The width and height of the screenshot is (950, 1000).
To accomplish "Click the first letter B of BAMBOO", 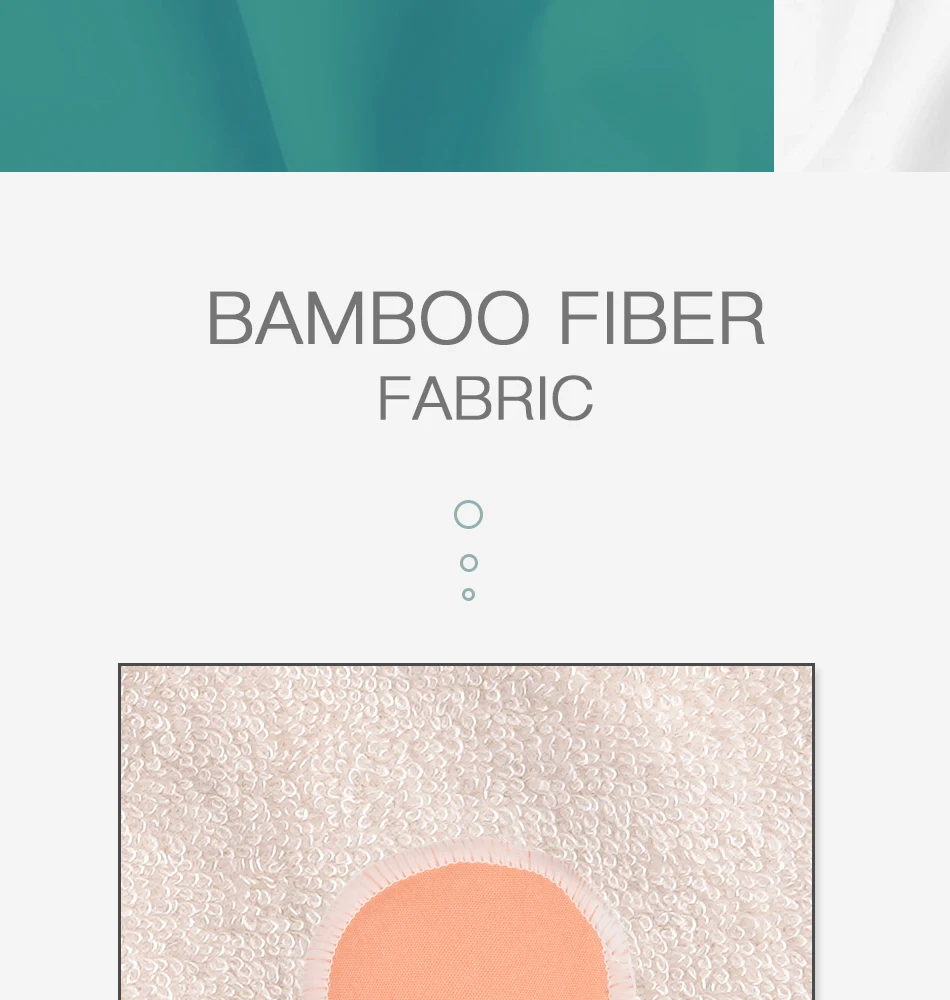I will [229, 318].
